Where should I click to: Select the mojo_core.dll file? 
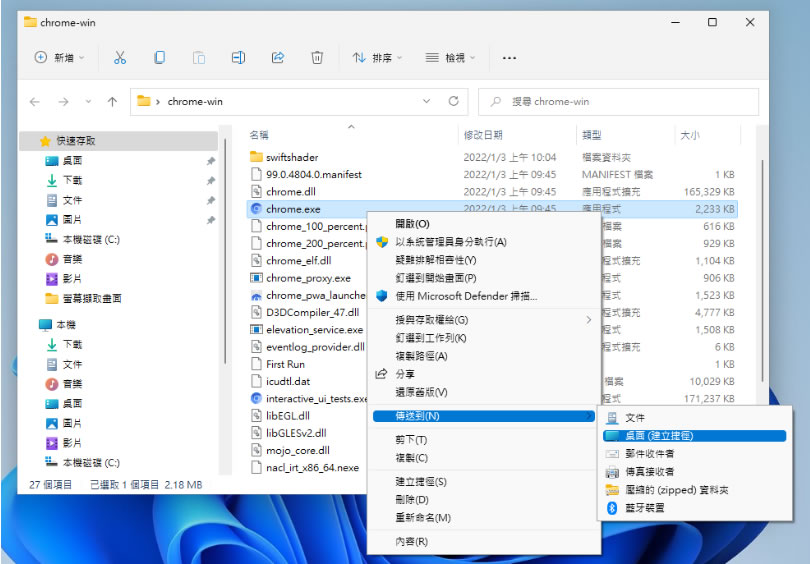pyautogui.click(x=298, y=450)
